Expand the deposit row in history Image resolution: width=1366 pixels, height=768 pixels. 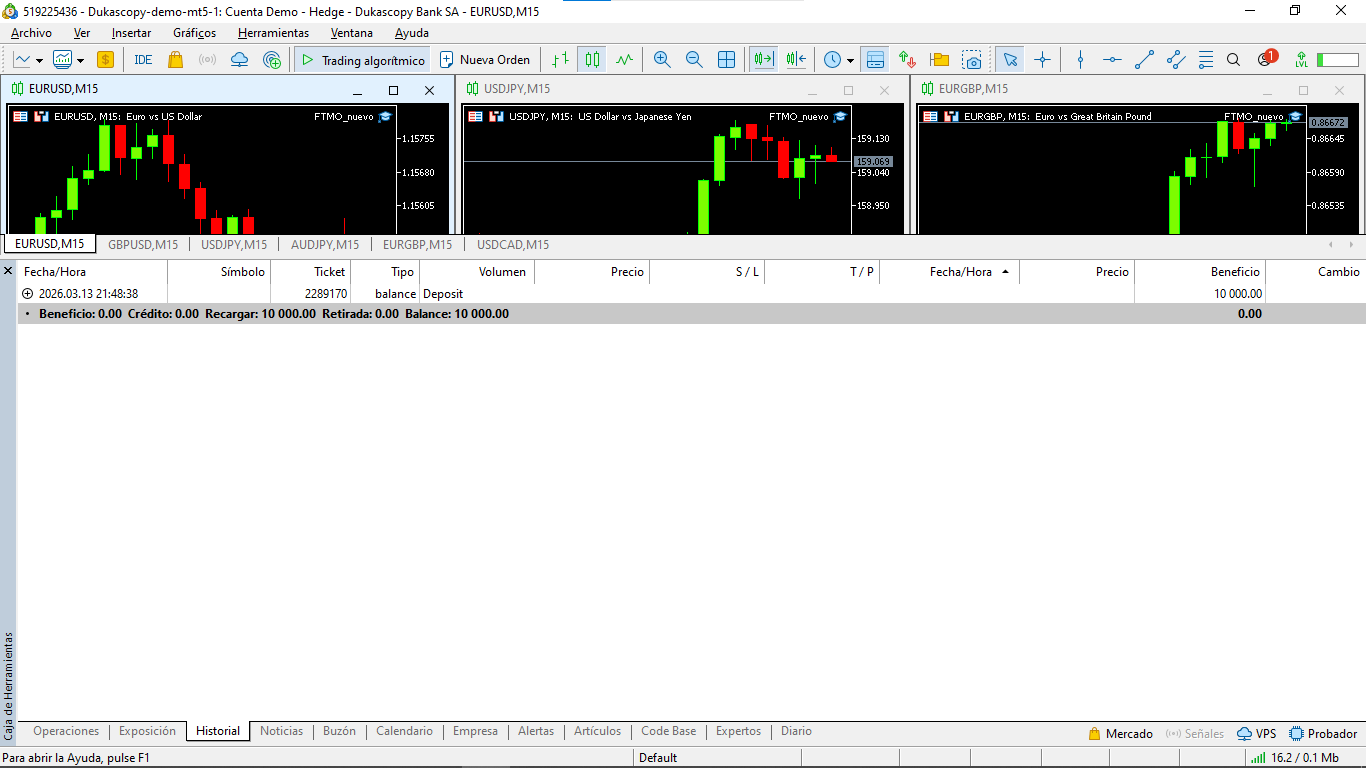pyautogui.click(x=27, y=294)
